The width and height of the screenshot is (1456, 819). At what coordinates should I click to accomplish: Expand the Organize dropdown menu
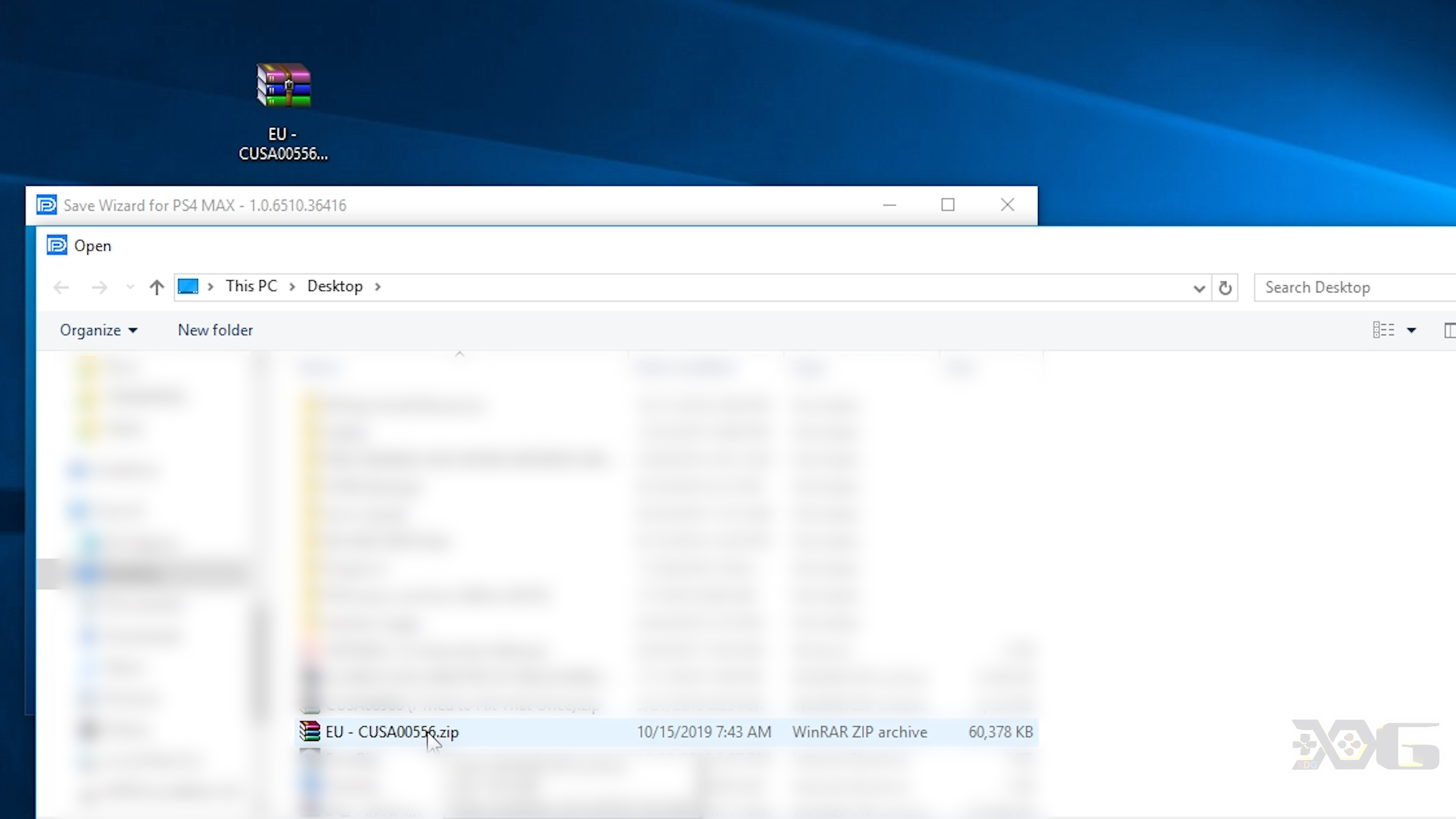coord(98,329)
